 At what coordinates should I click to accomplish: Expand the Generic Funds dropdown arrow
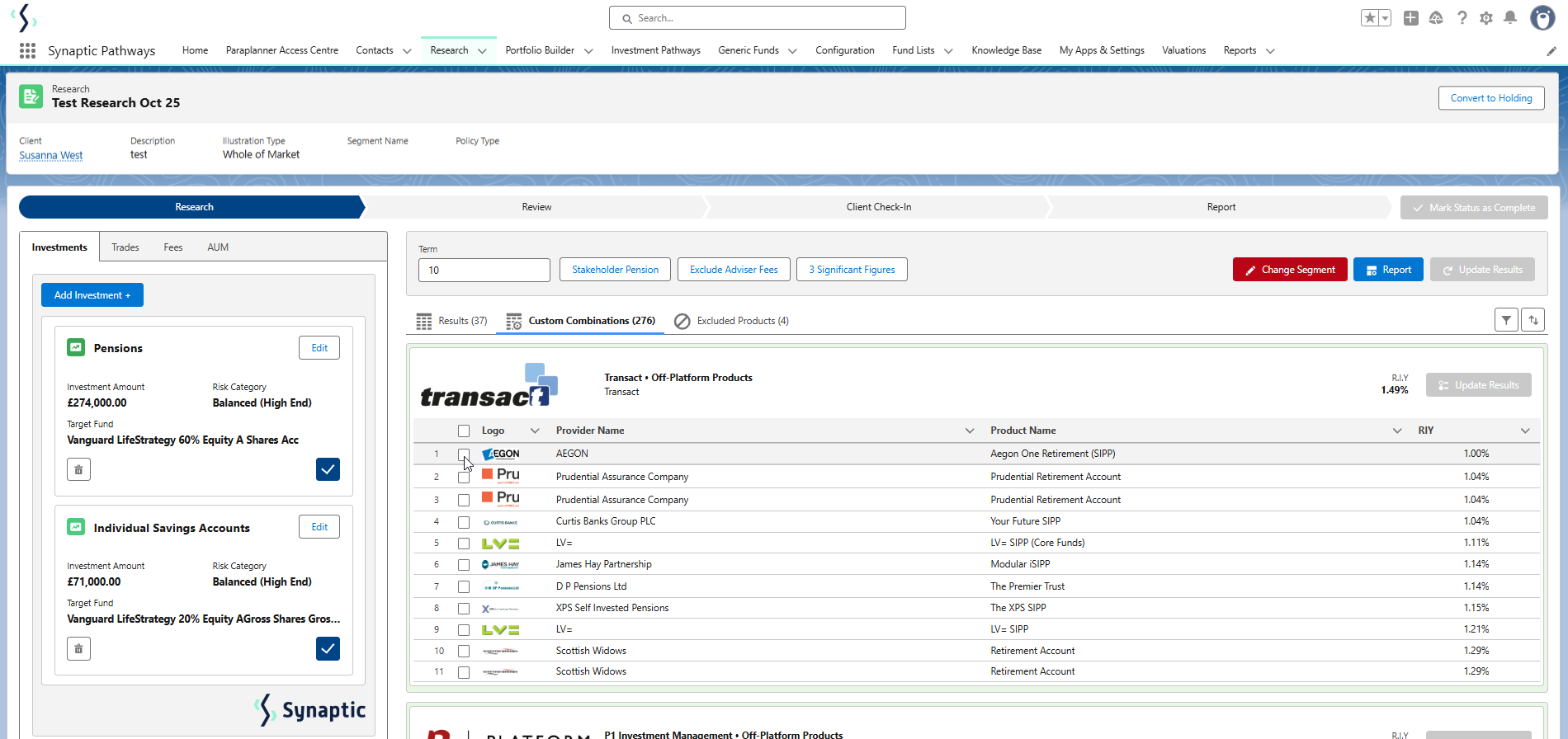792,51
